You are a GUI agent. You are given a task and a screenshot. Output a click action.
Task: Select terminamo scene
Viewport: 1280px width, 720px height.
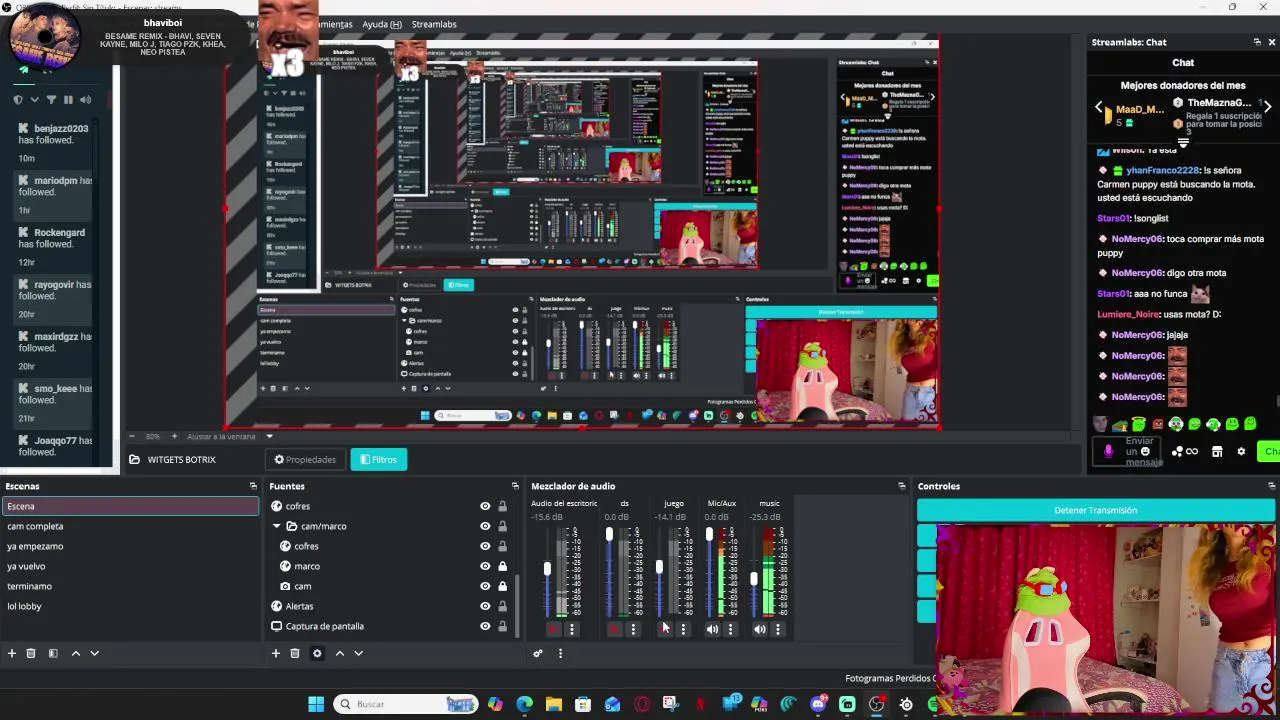click(x=130, y=586)
